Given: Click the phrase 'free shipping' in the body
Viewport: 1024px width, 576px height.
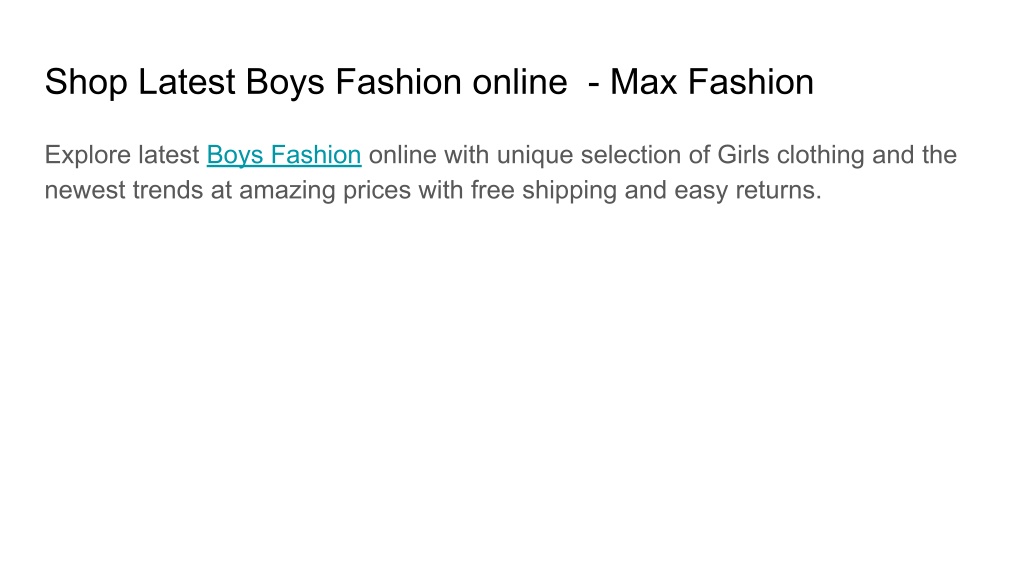Looking at the screenshot, I should click(543, 191).
